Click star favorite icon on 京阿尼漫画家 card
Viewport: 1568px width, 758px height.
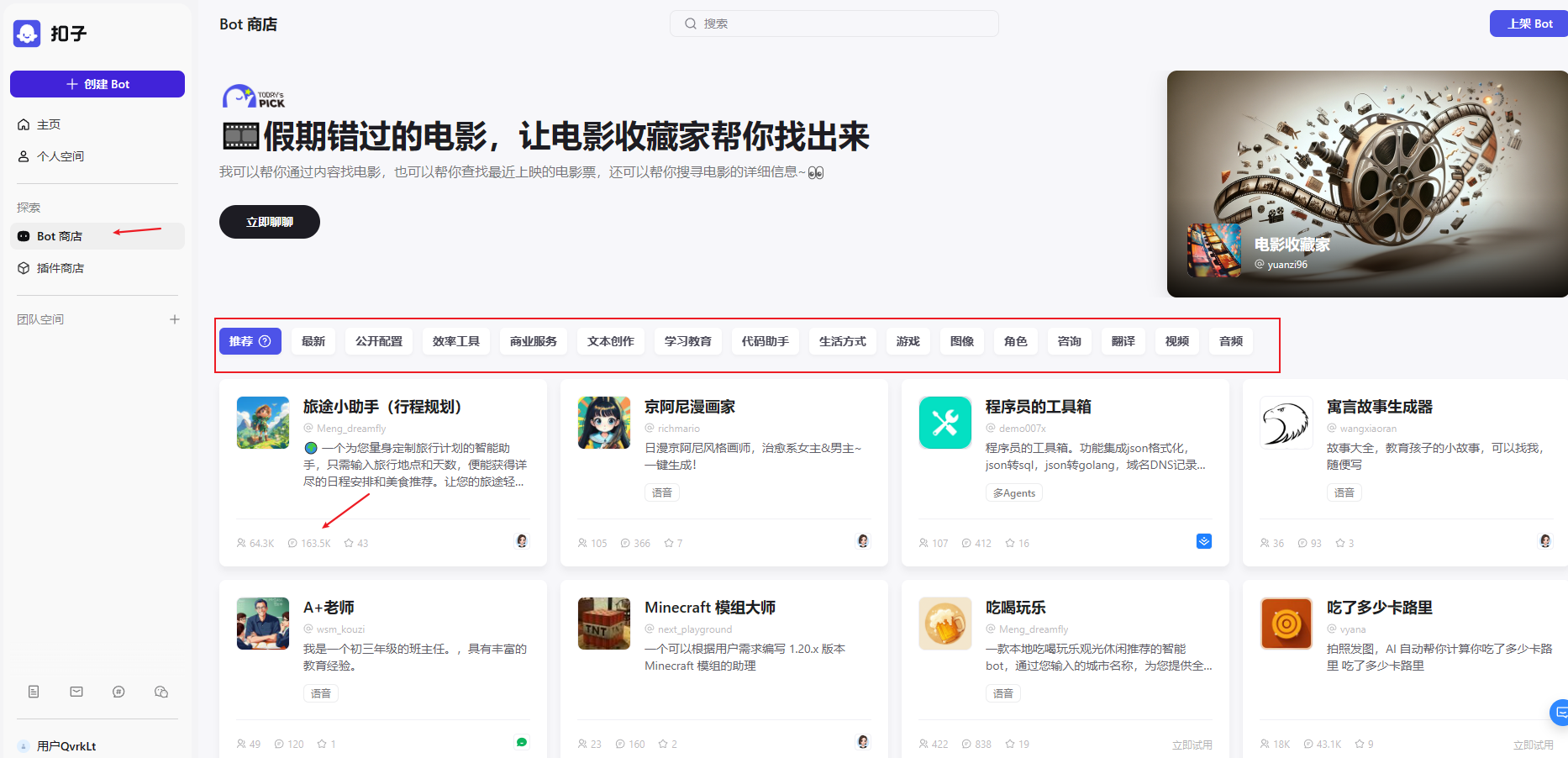point(669,543)
